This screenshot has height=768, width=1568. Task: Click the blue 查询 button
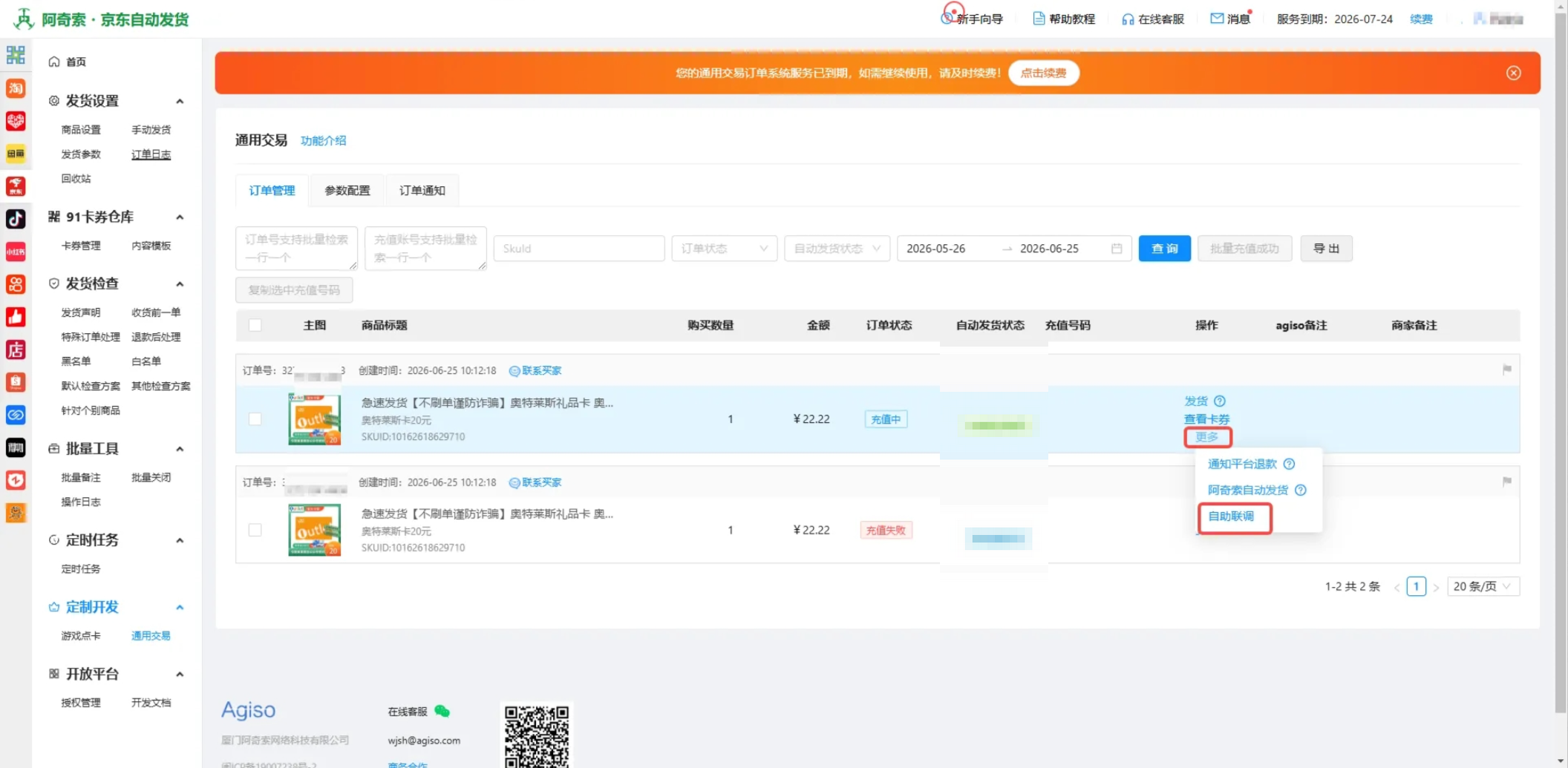(x=1164, y=249)
